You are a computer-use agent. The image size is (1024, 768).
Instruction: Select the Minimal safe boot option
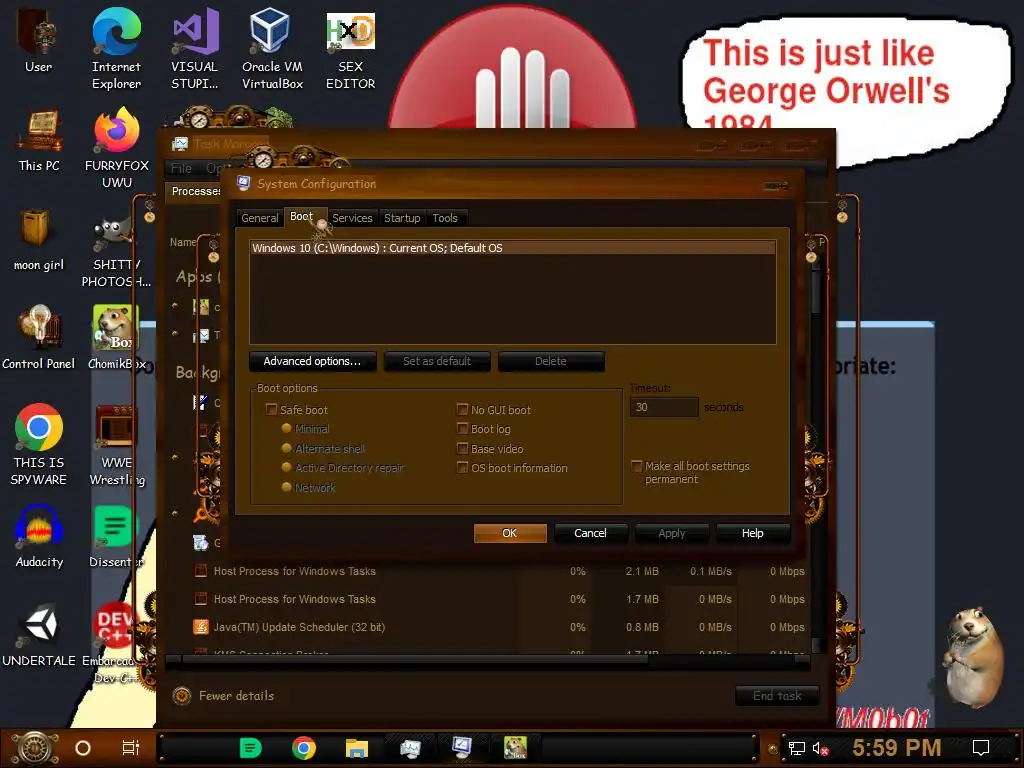point(286,428)
